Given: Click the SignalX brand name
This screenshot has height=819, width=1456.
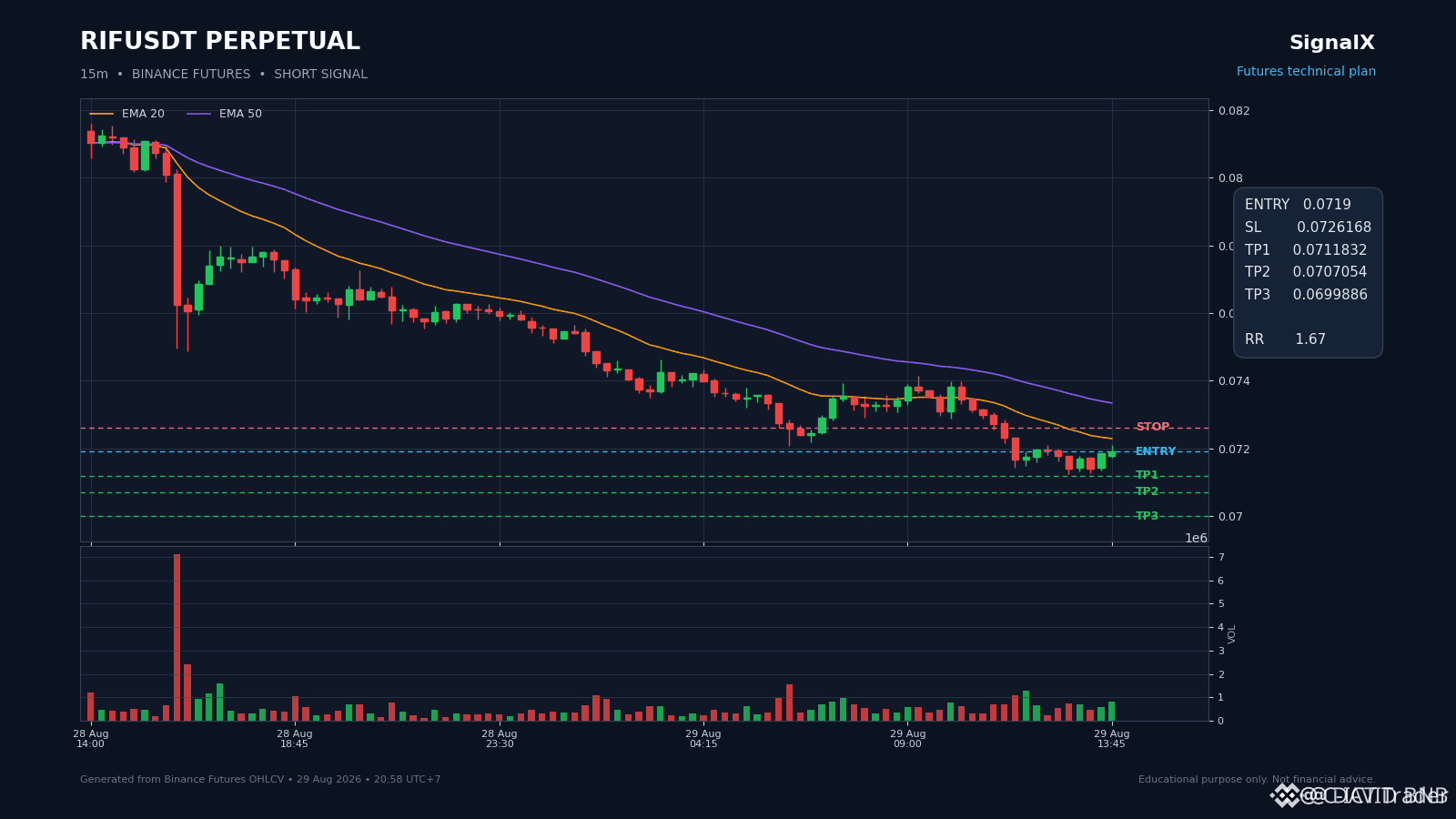Looking at the screenshot, I should click(x=1332, y=43).
